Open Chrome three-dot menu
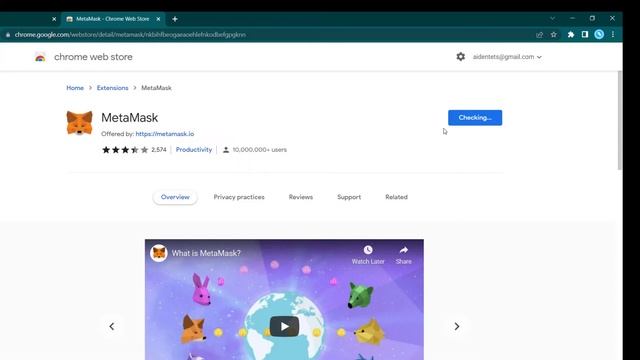640x360 pixels. click(x=613, y=35)
